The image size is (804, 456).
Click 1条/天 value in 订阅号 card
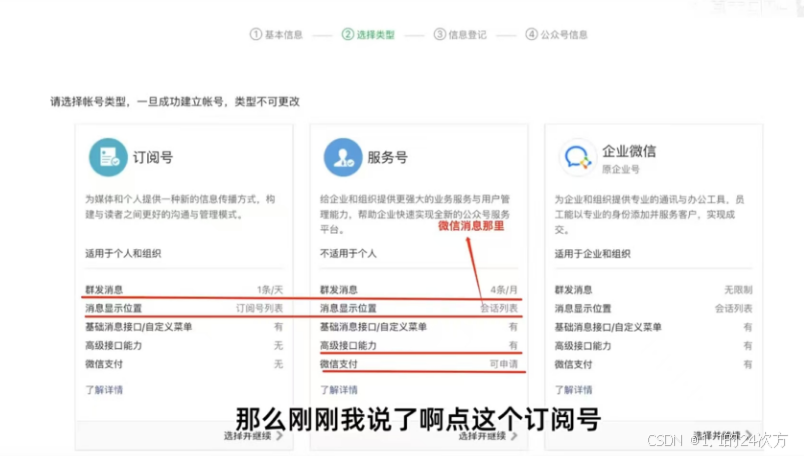pyautogui.click(x=270, y=290)
